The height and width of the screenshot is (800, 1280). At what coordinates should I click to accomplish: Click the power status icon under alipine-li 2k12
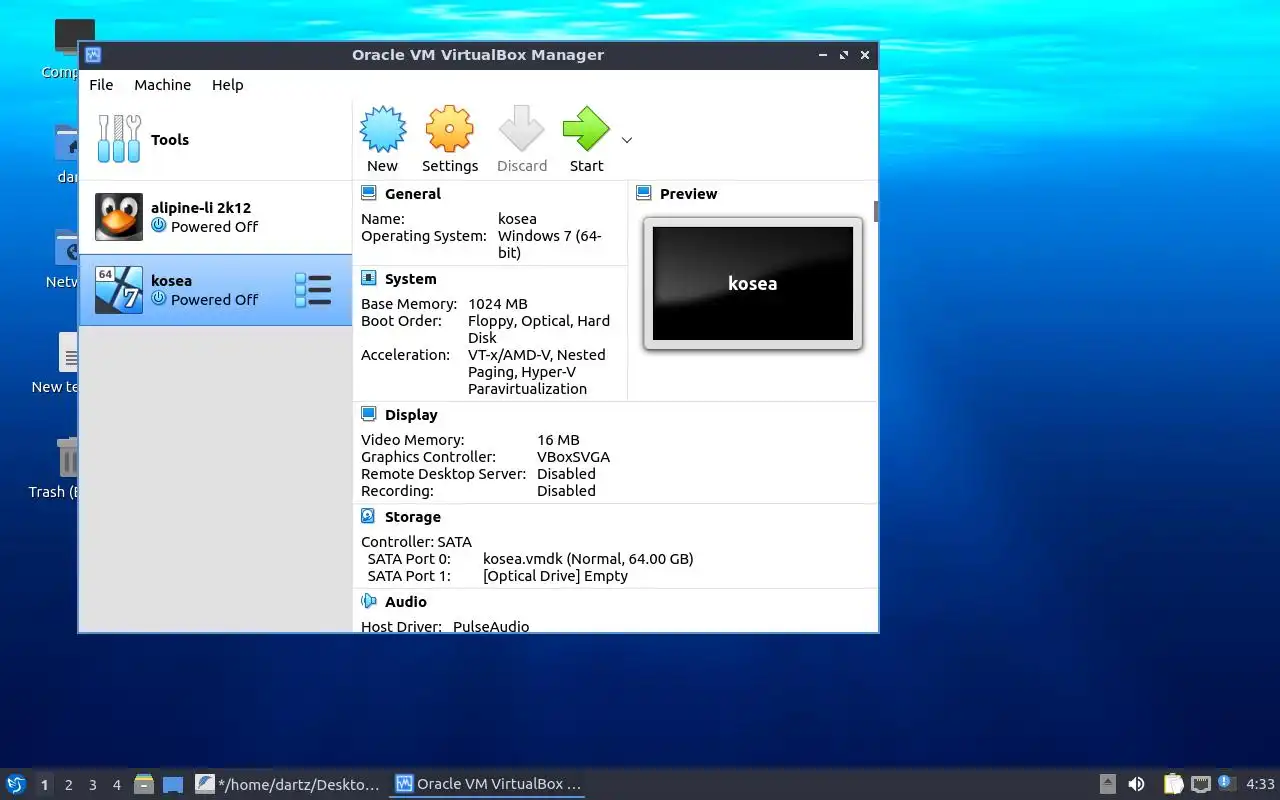click(158, 226)
